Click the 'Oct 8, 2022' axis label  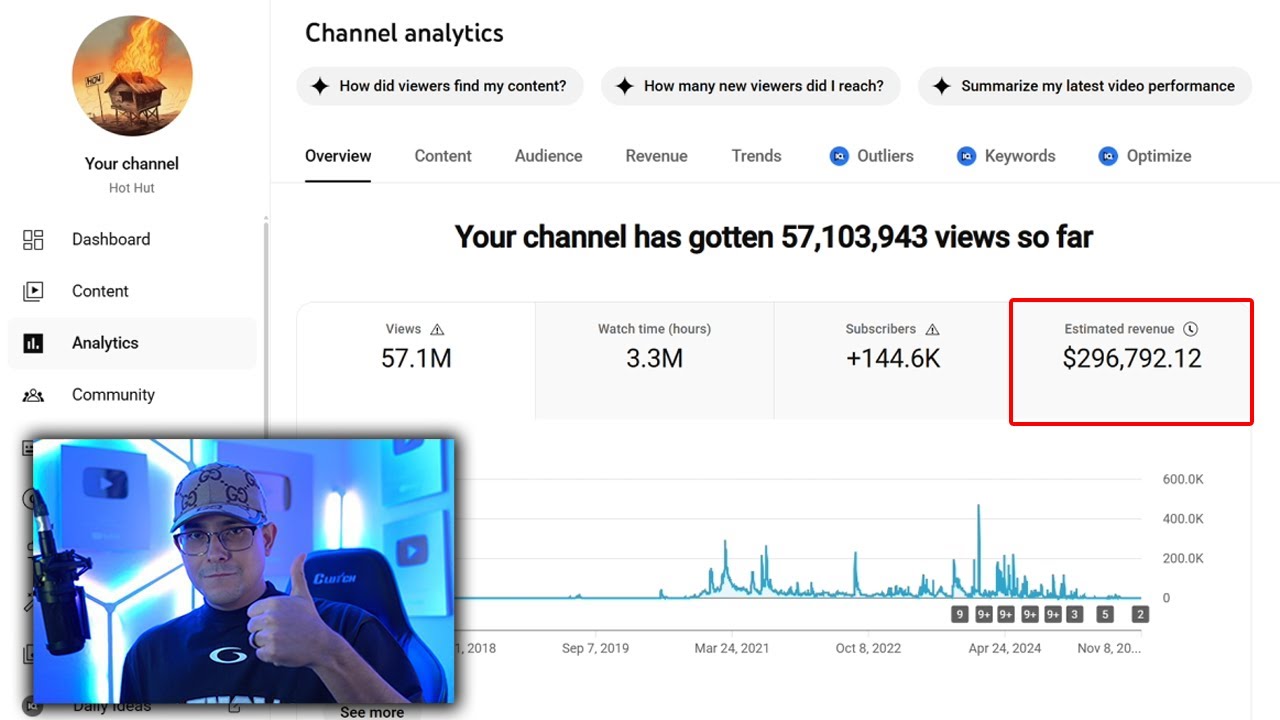(x=868, y=648)
